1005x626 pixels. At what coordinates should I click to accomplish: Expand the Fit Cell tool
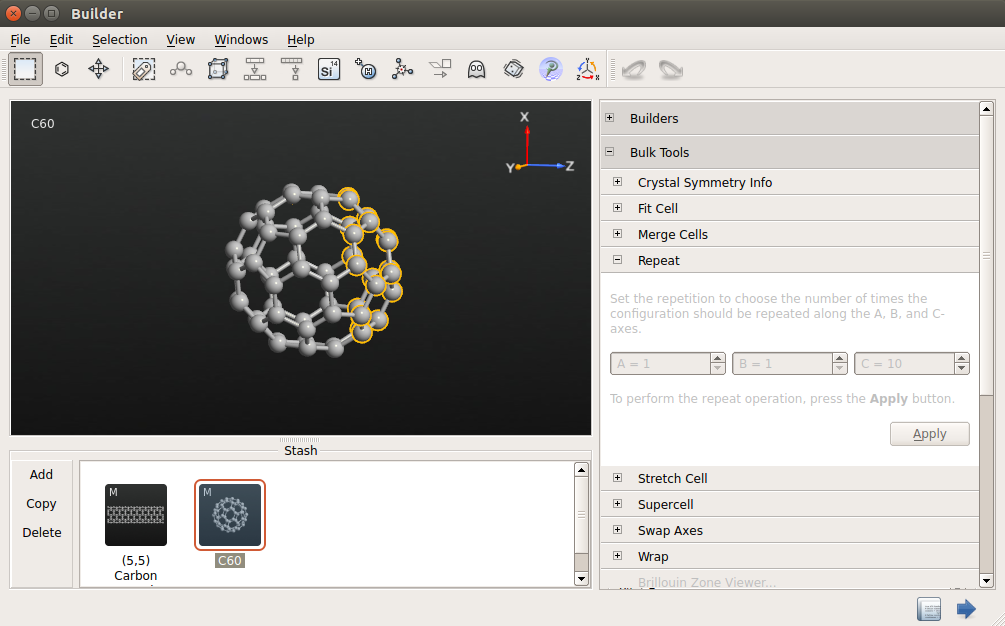click(x=617, y=208)
